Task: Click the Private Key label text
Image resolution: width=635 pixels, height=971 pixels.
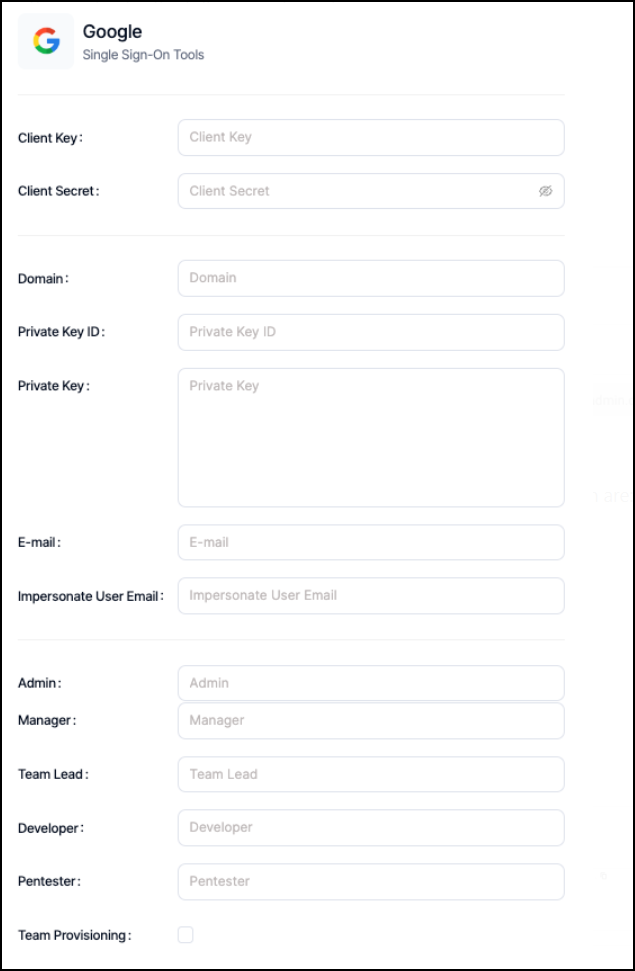Action: [53, 385]
